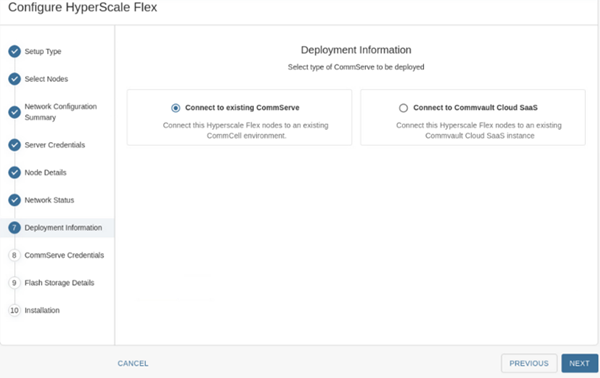This screenshot has width=600, height=378.
Task: Click the 'Deployment Information' page heading
Action: 356,50
